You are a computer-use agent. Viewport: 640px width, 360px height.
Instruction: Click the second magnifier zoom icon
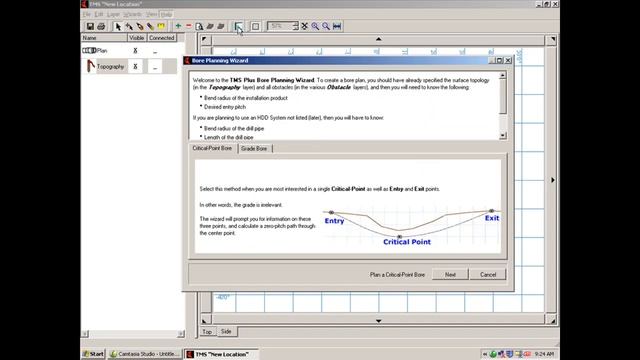(326, 26)
